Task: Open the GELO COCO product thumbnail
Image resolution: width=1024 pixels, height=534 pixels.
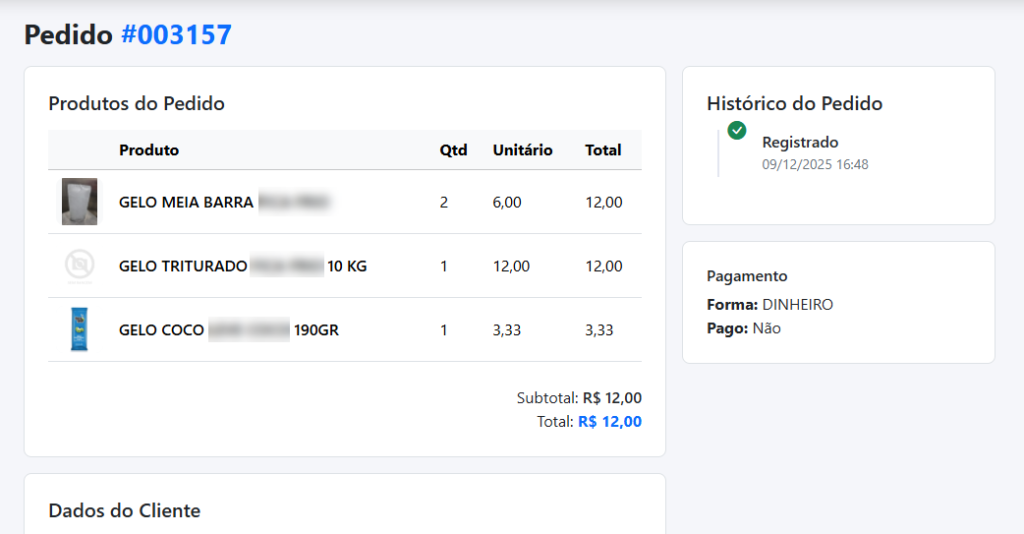Action: (79, 330)
